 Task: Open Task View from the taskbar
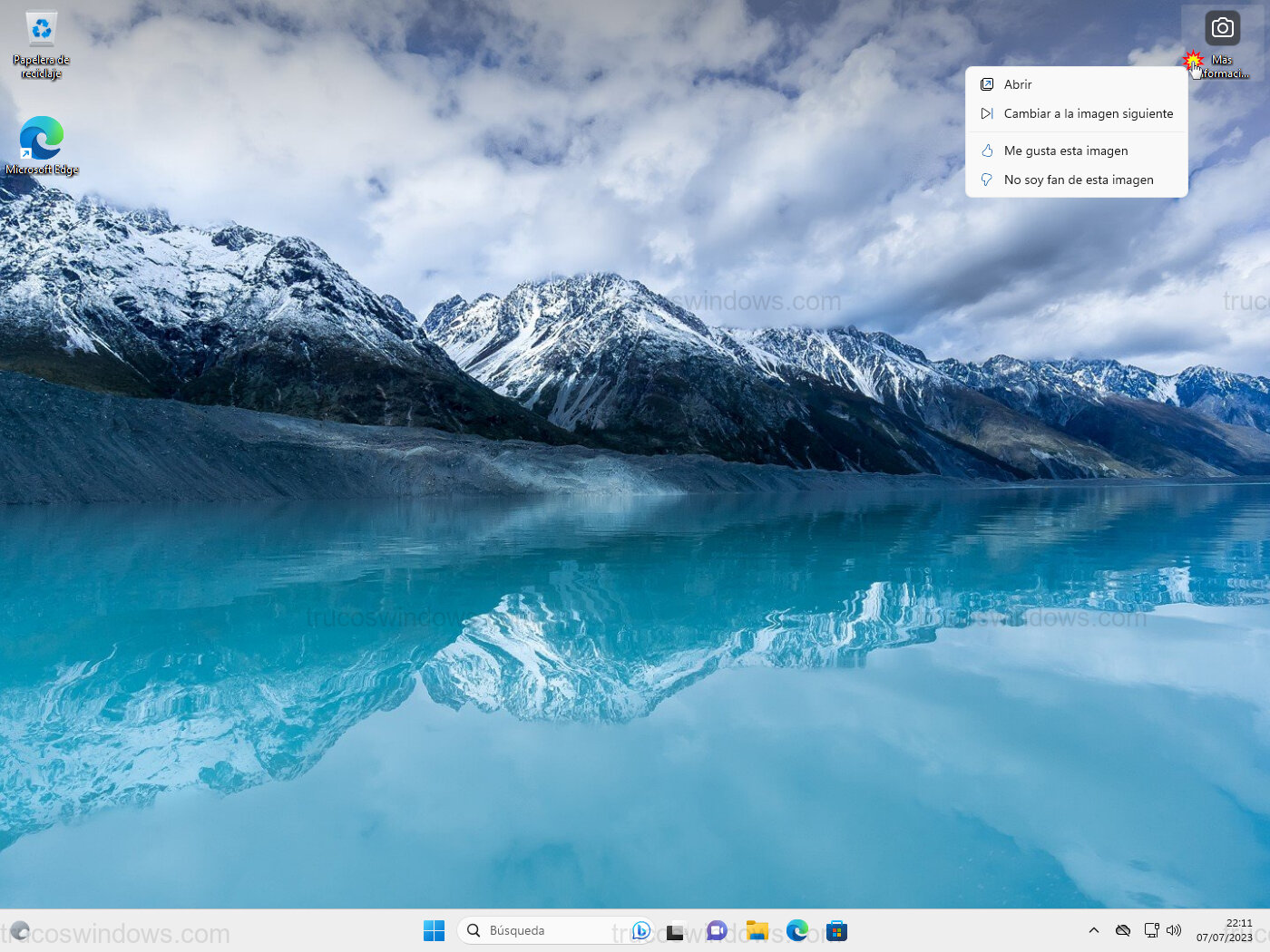click(675, 931)
